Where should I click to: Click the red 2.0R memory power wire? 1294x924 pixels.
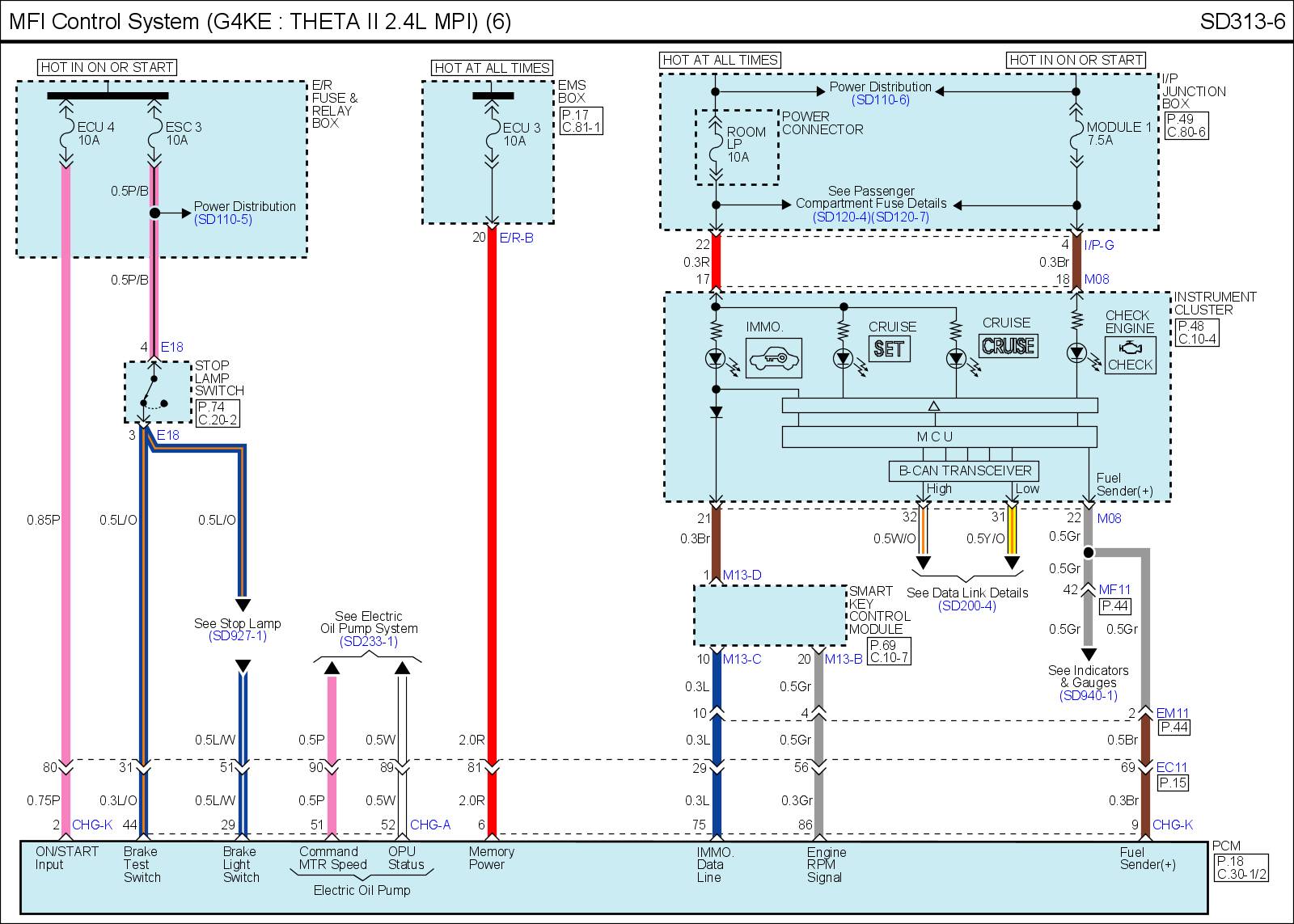point(491,501)
